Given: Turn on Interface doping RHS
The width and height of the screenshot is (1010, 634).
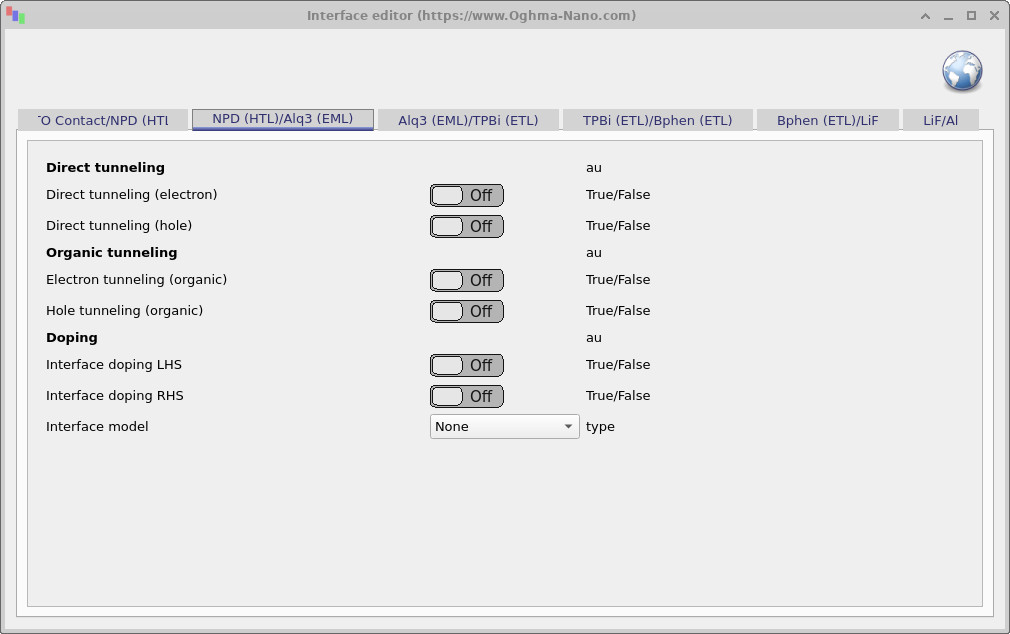Looking at the screenshot, I should [x=466, y=396].
